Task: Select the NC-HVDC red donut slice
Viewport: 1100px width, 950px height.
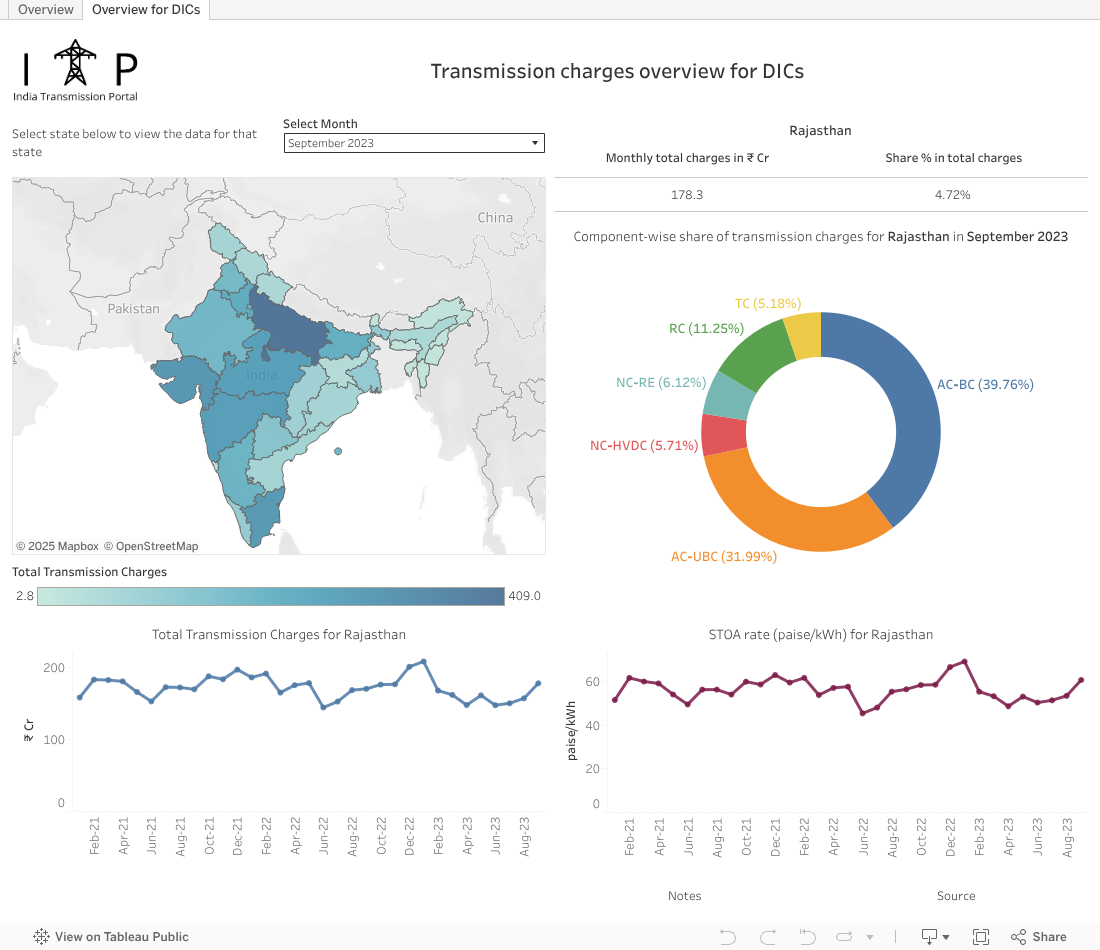Action: [x=723, y=435]
